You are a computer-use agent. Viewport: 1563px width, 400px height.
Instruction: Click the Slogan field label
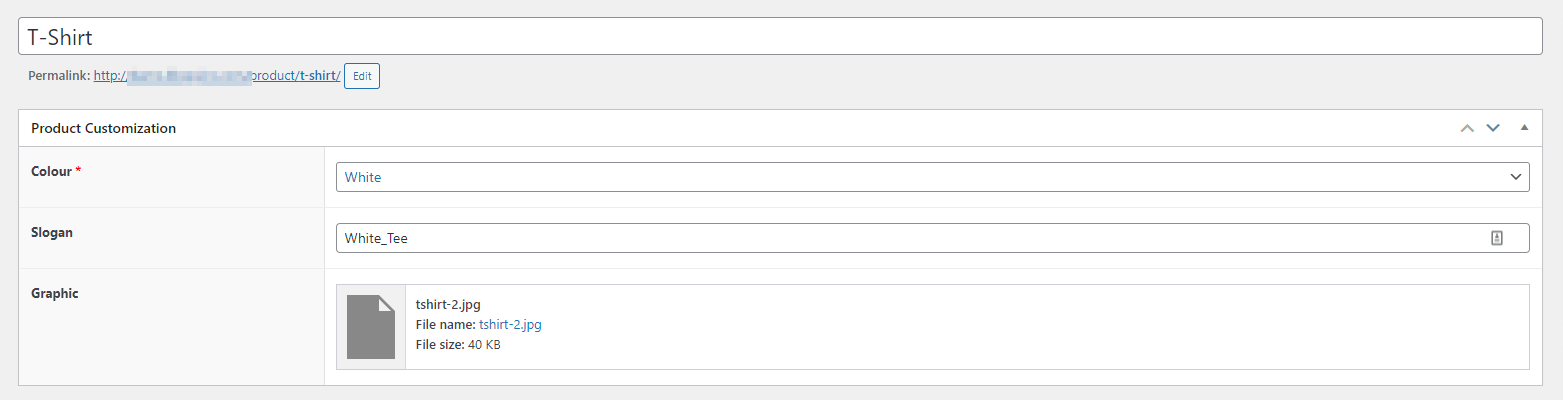coord(52,232)
